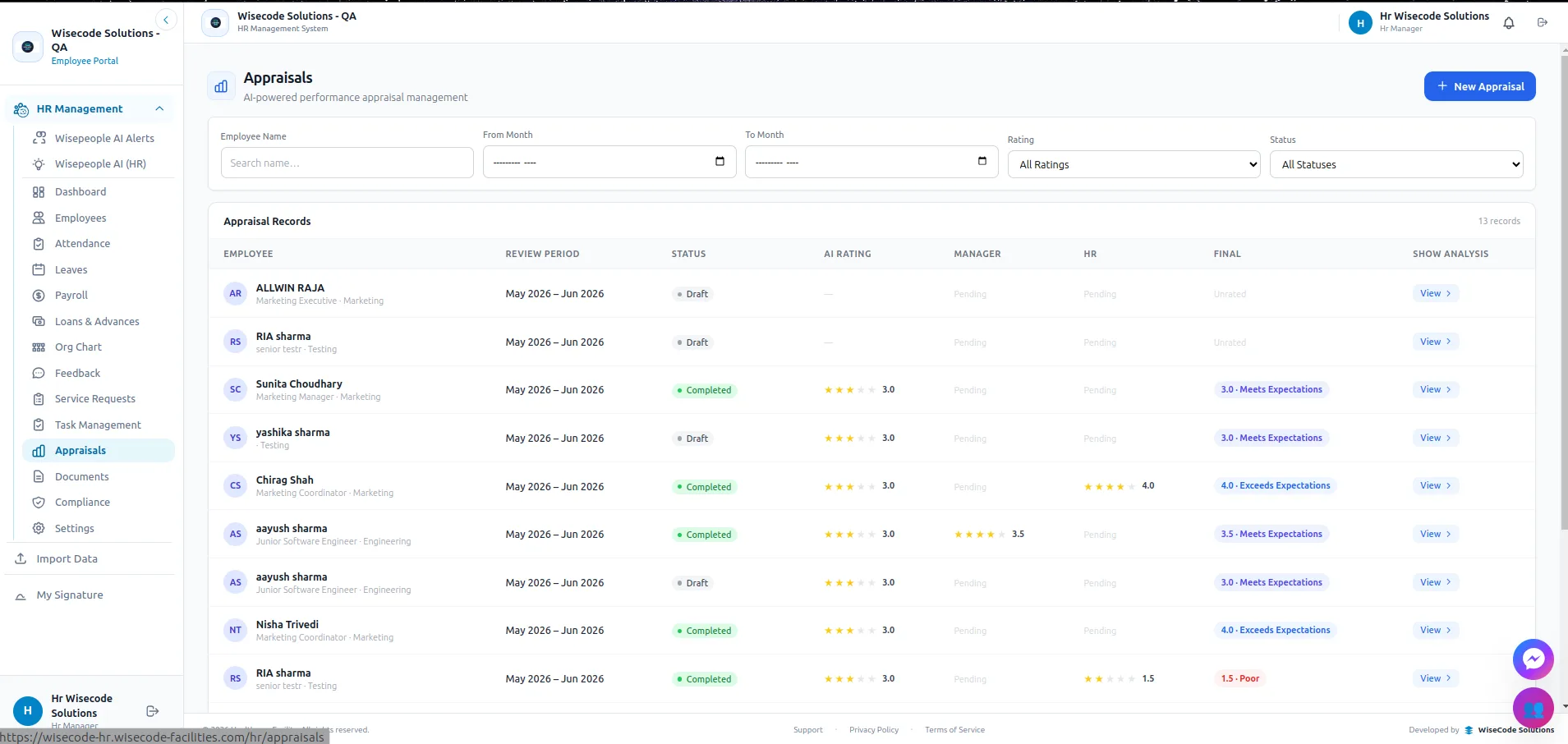This screenshot has height=744, width=1568.
Task: Open the Terms of Service link
Action: (x=954, y=729)
